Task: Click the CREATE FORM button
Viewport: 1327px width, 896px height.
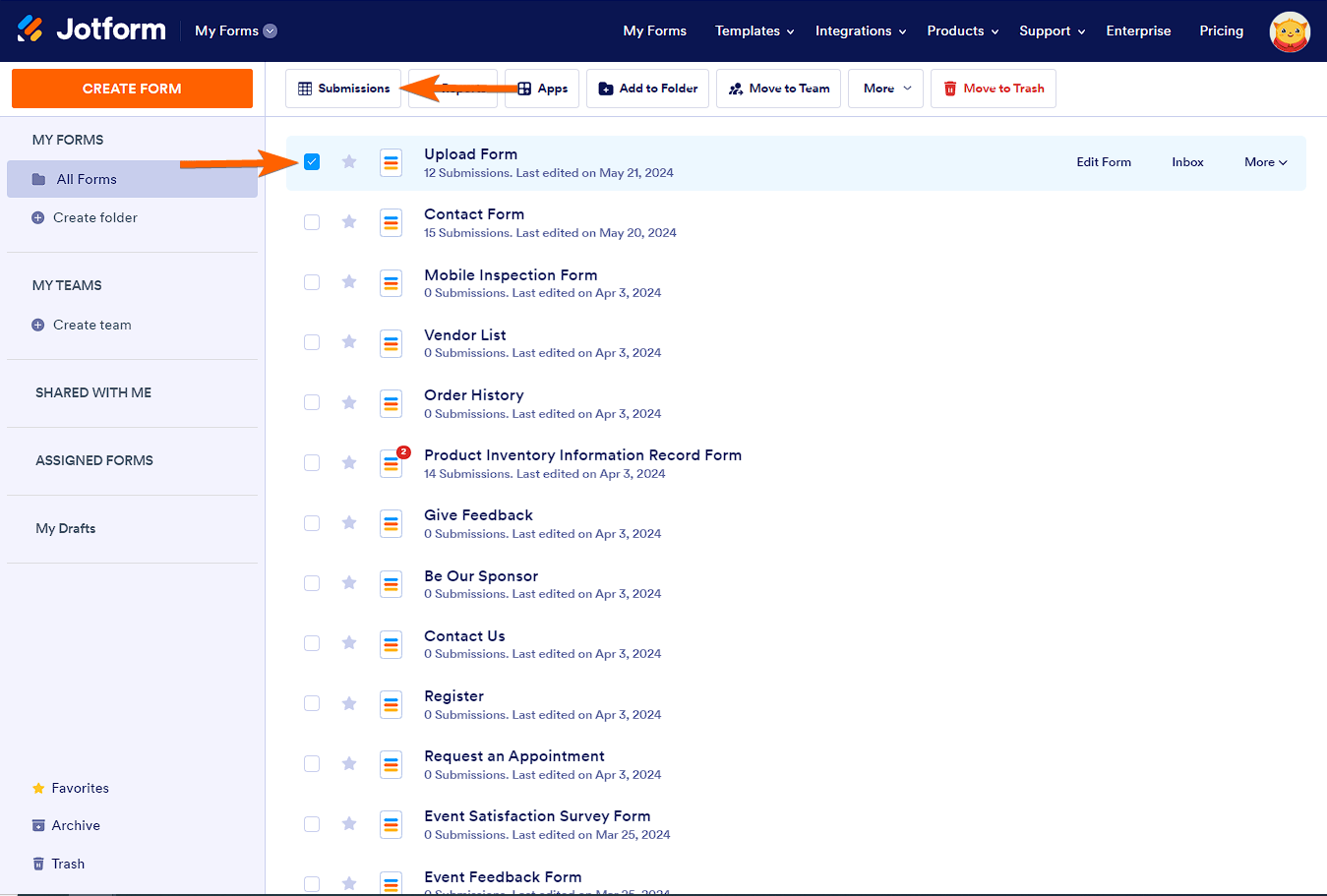Action: tap(132, 89)
